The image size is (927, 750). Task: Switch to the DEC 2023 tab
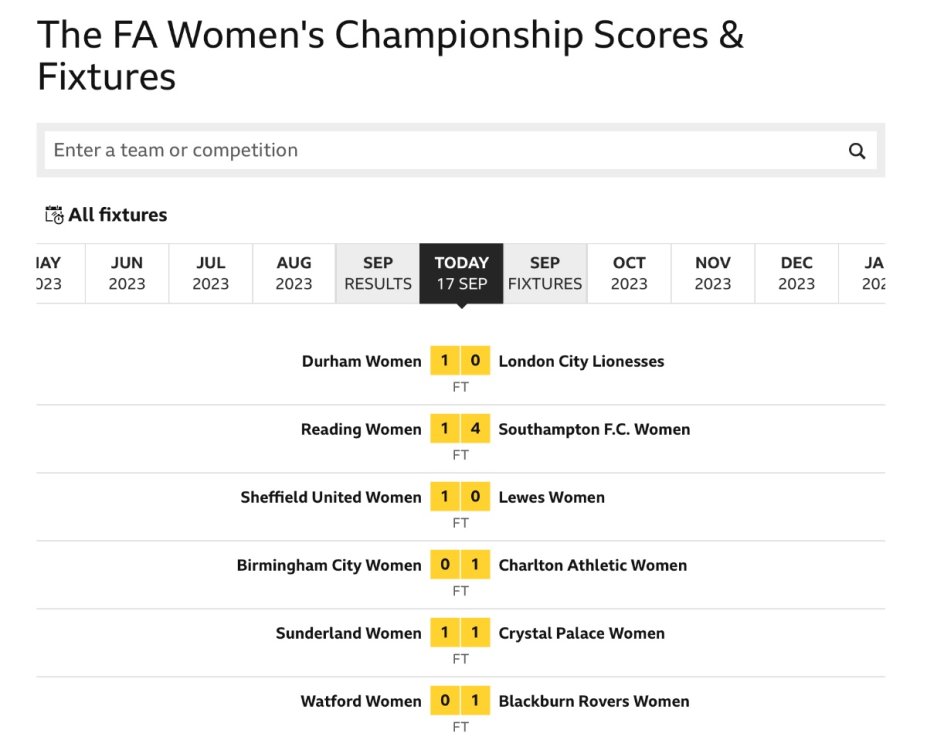coord(797,273)
